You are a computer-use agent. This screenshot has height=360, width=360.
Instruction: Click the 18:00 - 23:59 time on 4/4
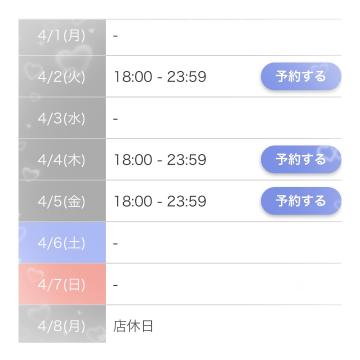(160, 160)
